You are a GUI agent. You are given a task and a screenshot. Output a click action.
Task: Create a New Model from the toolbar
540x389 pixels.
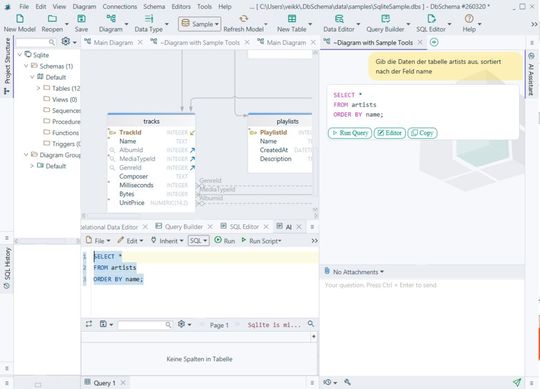[20, 23]
